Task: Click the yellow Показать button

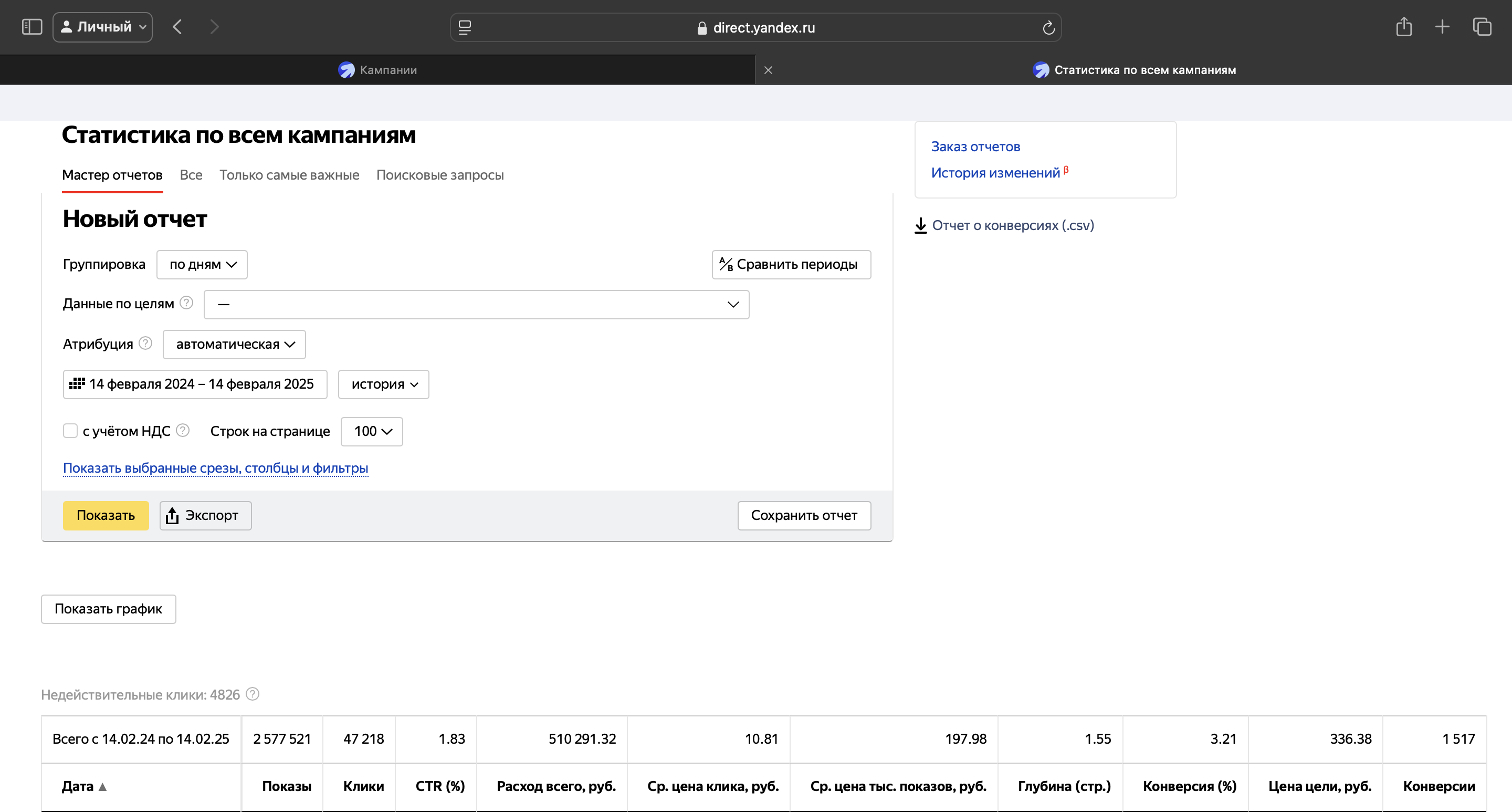Action: pos(106,515)
